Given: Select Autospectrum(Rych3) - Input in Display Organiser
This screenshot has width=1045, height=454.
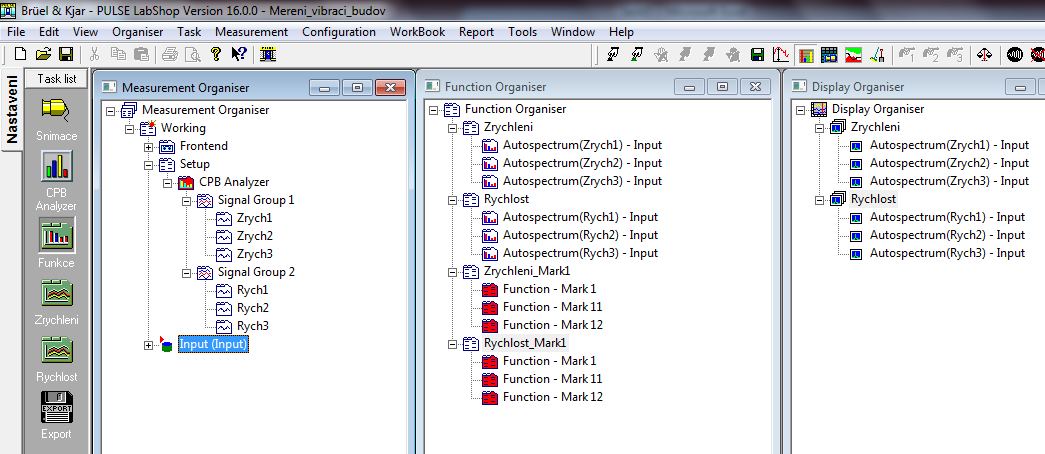Looking at the screenshot, I should pyautogui.click(x=947, y=253).
